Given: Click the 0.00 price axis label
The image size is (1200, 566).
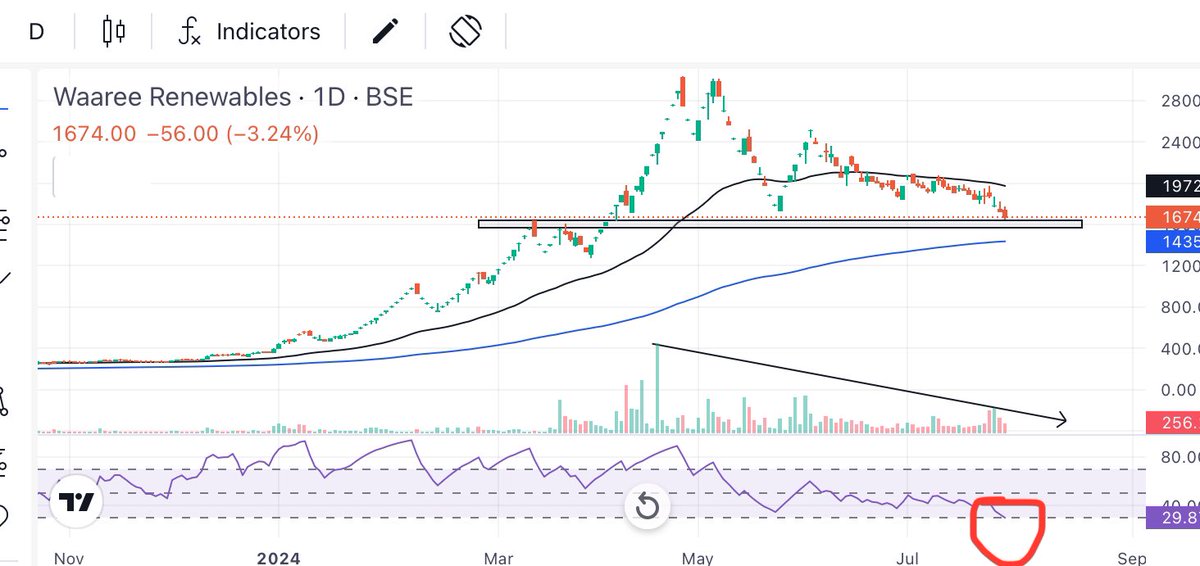Looking at the screenshot, I should [1177, 389].
